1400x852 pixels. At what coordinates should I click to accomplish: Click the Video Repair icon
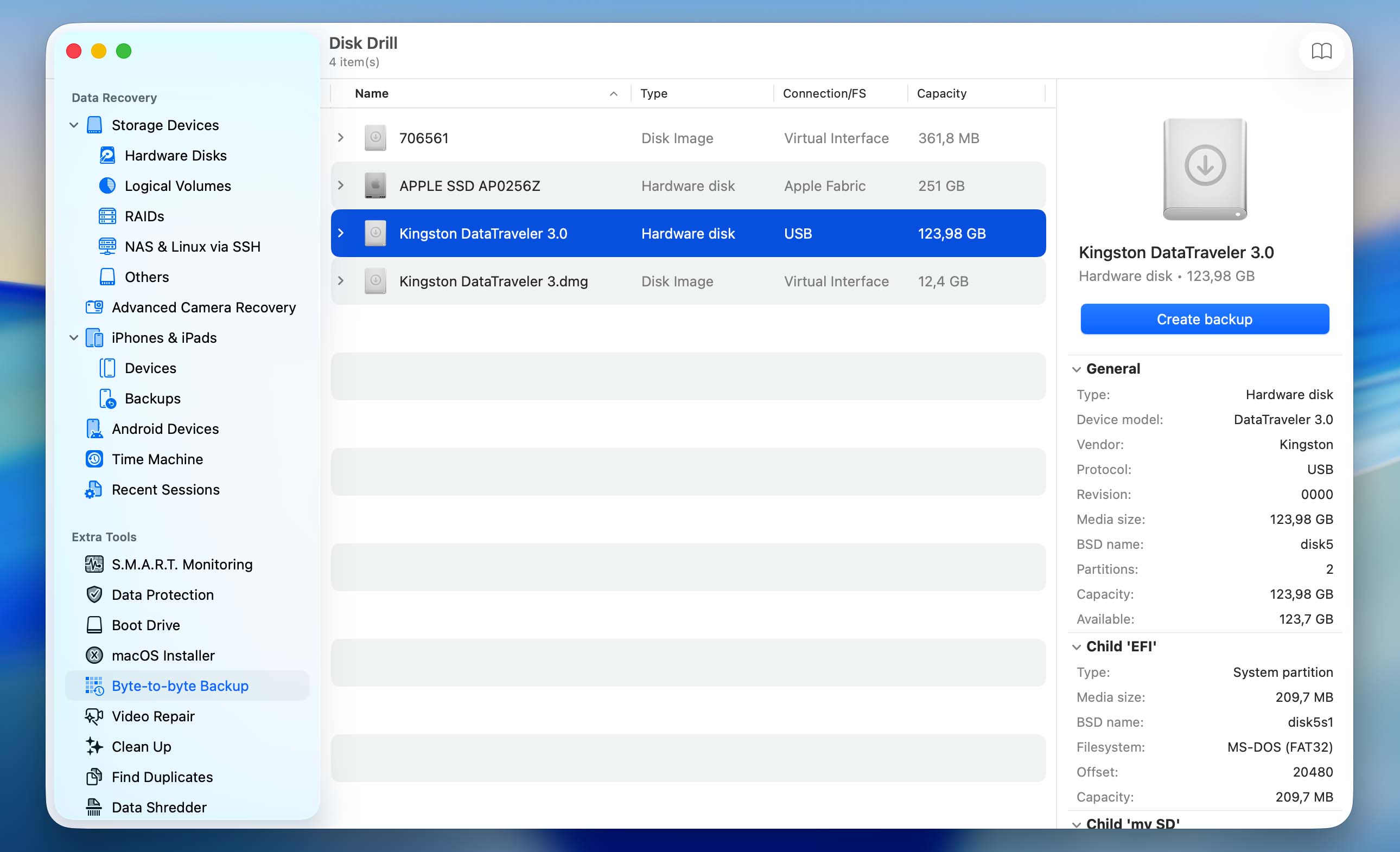[94, 716]
